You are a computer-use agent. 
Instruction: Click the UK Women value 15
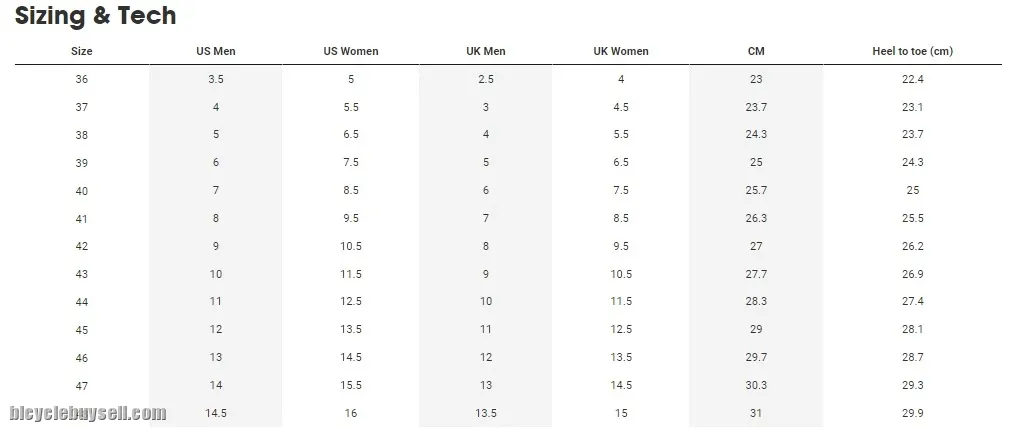click(x=621, y=413)
